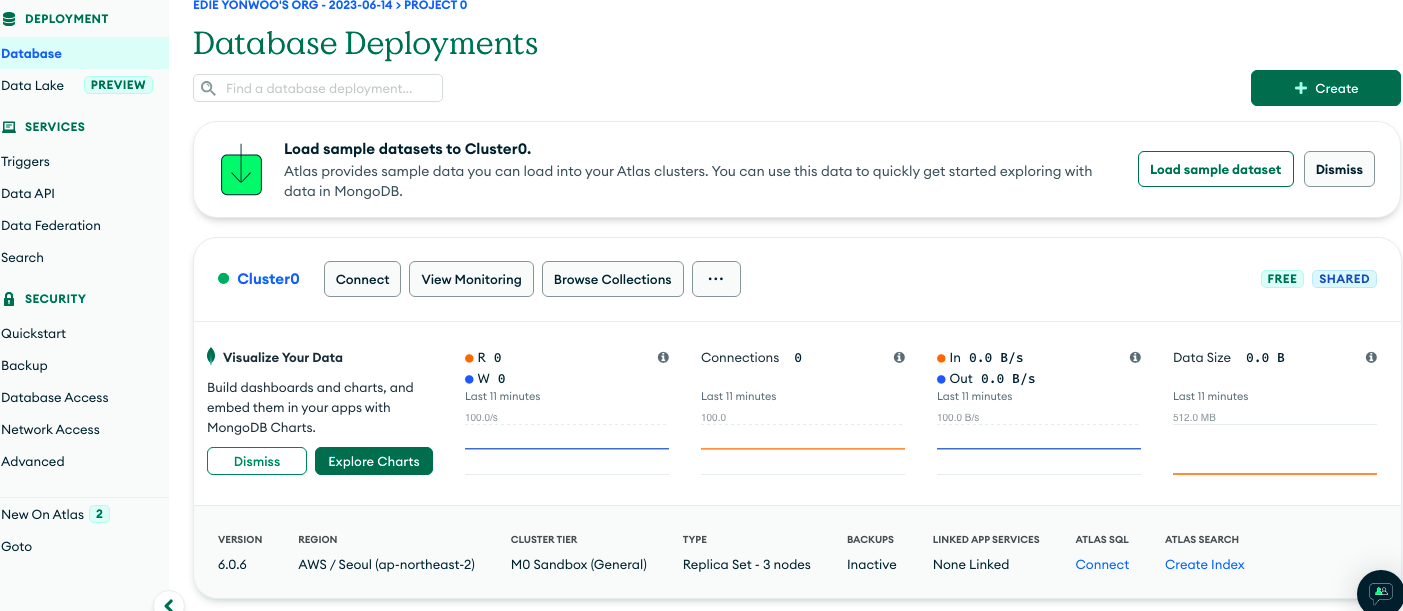Click Load sample dataset button
This screenshot has width=1403, height=611.
1216,169
